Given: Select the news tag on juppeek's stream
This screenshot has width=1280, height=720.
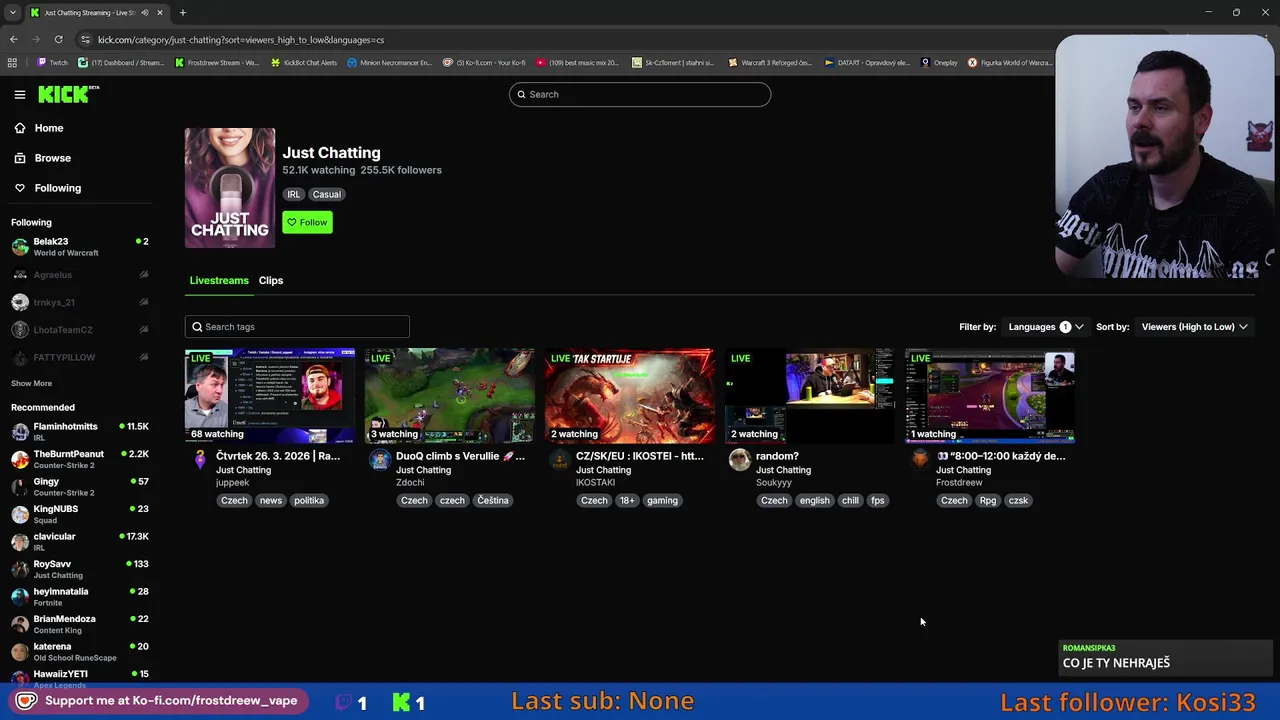Looking at the screenshot, I should 271,500.
